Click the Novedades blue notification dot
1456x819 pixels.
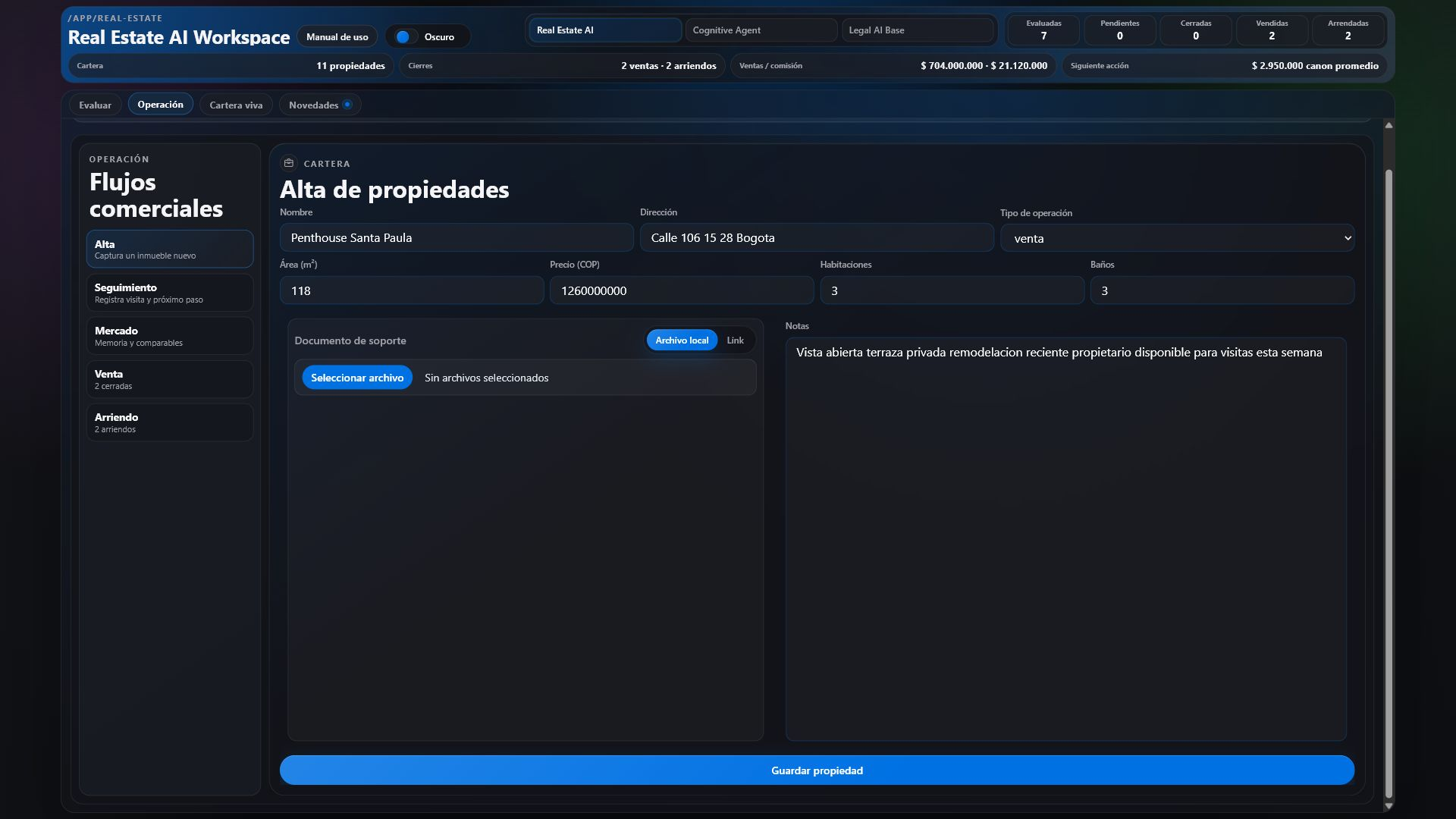tap(347, 105)
